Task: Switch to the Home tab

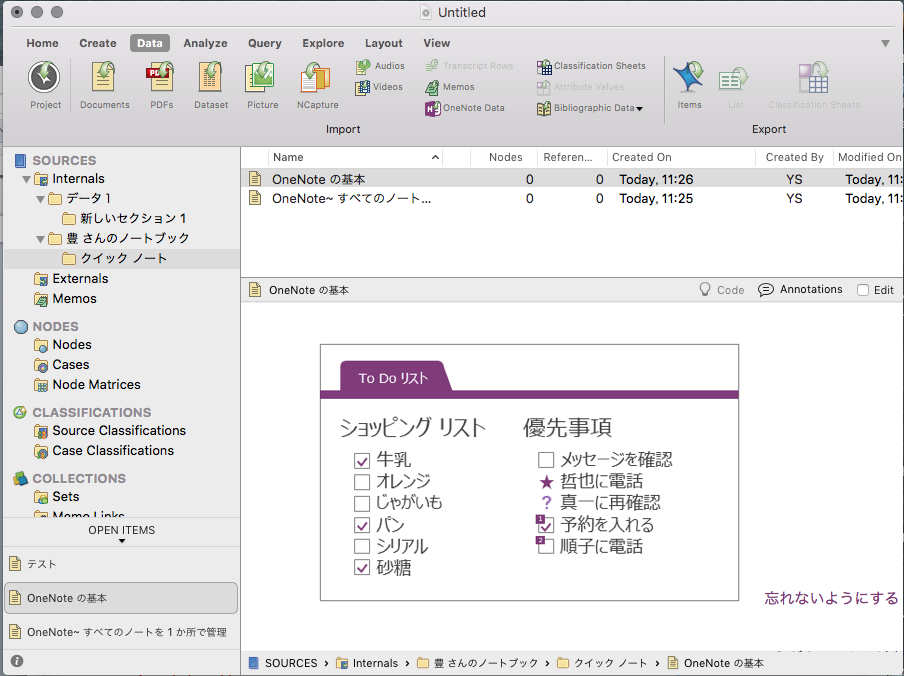Action: click(x=42, y=43)
